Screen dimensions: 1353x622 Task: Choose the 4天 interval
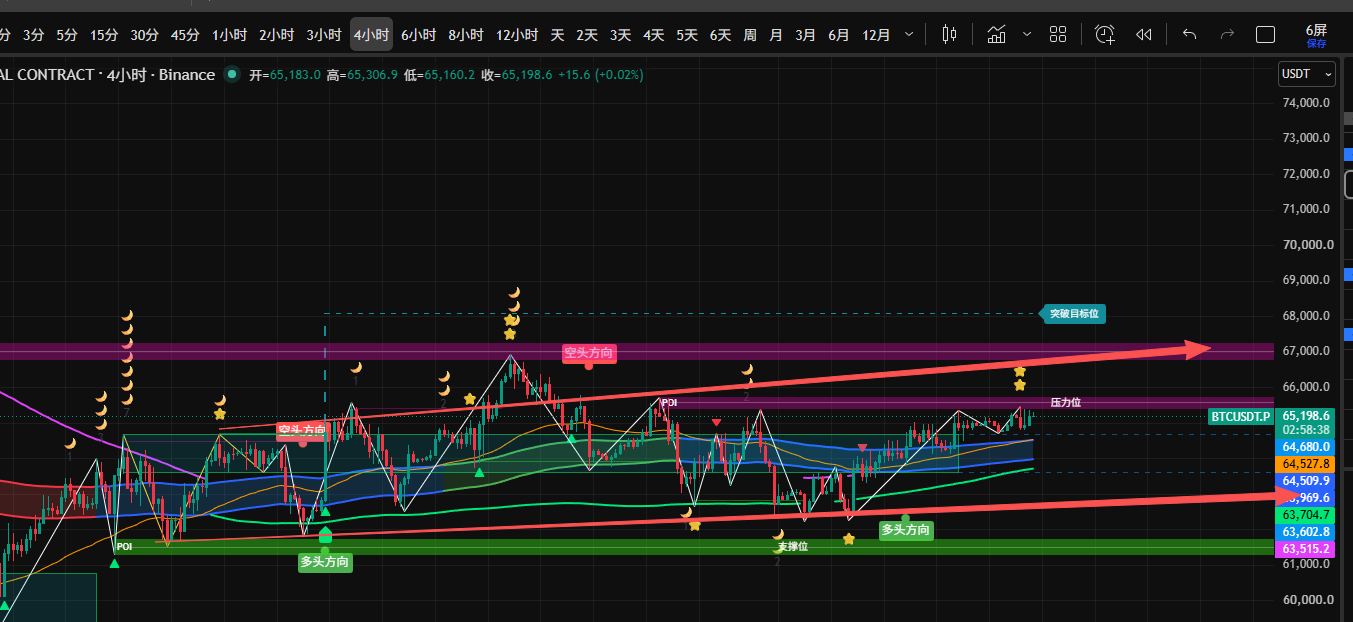click(653, 34)
